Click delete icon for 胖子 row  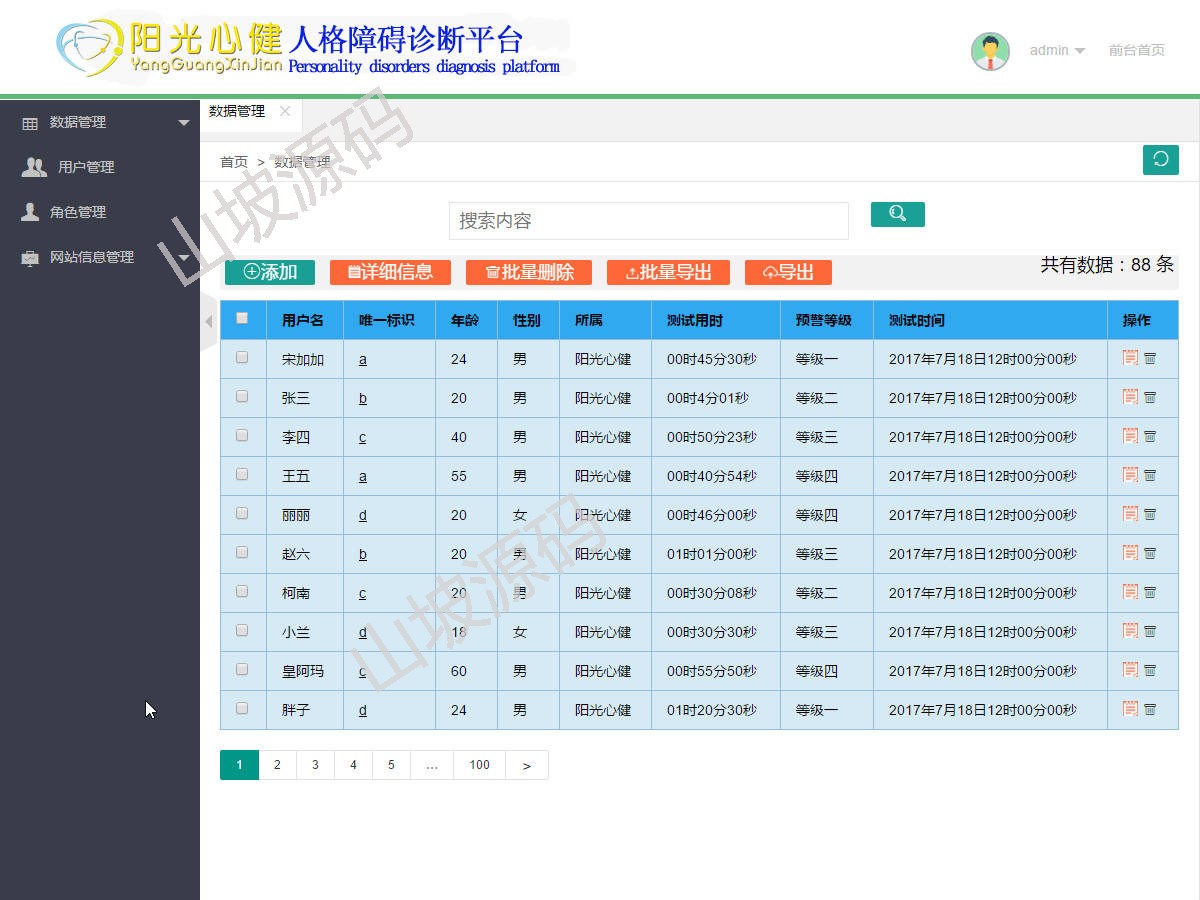tap(1150, 709)
